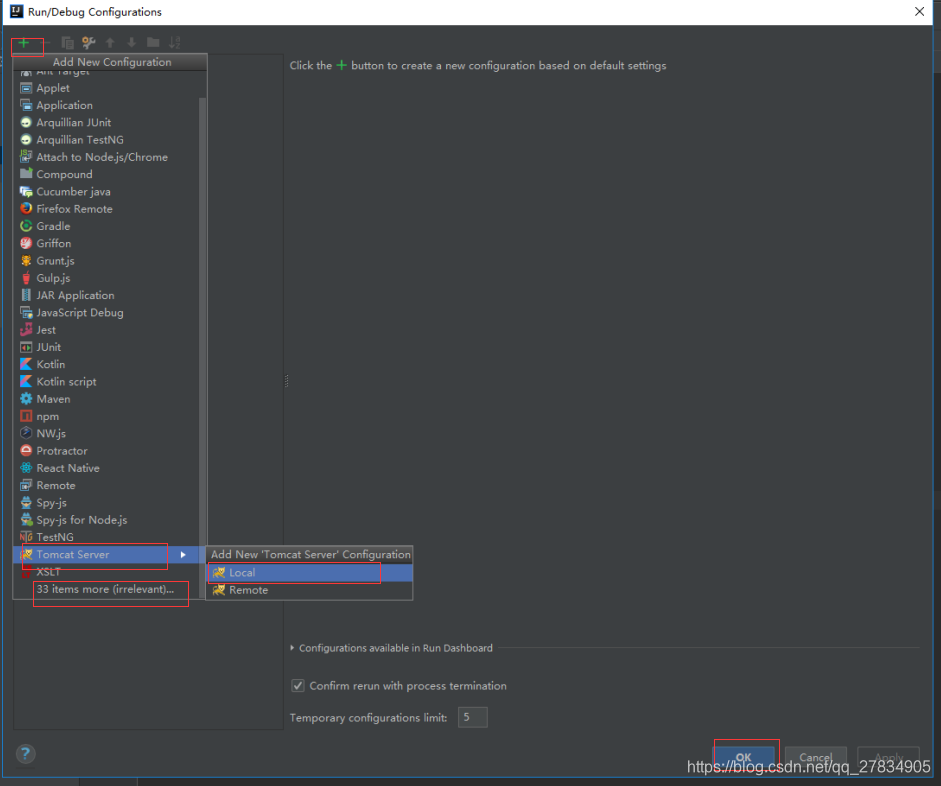This screenshot has height=786, width=941.
Task: Click the panel splitter handle
Action: coord(286,381)
